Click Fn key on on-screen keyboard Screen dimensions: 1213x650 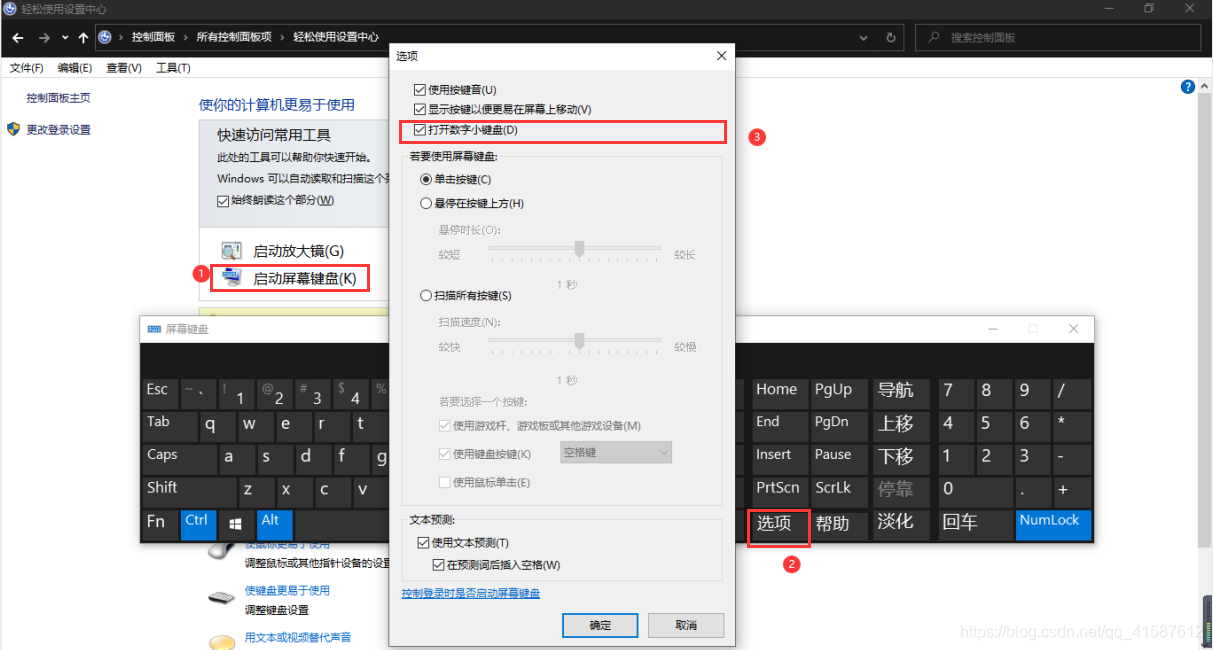pos(158,524)
